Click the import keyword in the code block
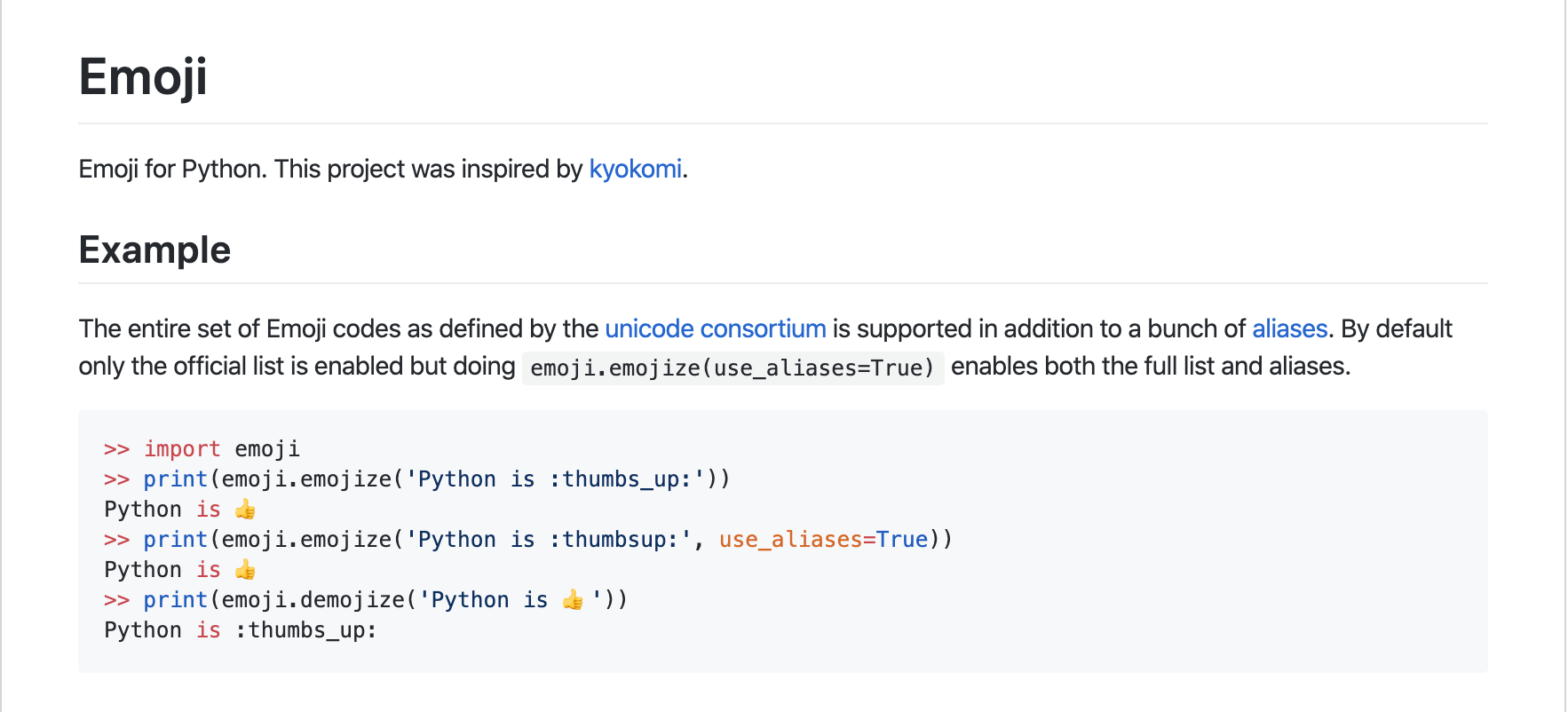1568x712 pixels. 182,449
